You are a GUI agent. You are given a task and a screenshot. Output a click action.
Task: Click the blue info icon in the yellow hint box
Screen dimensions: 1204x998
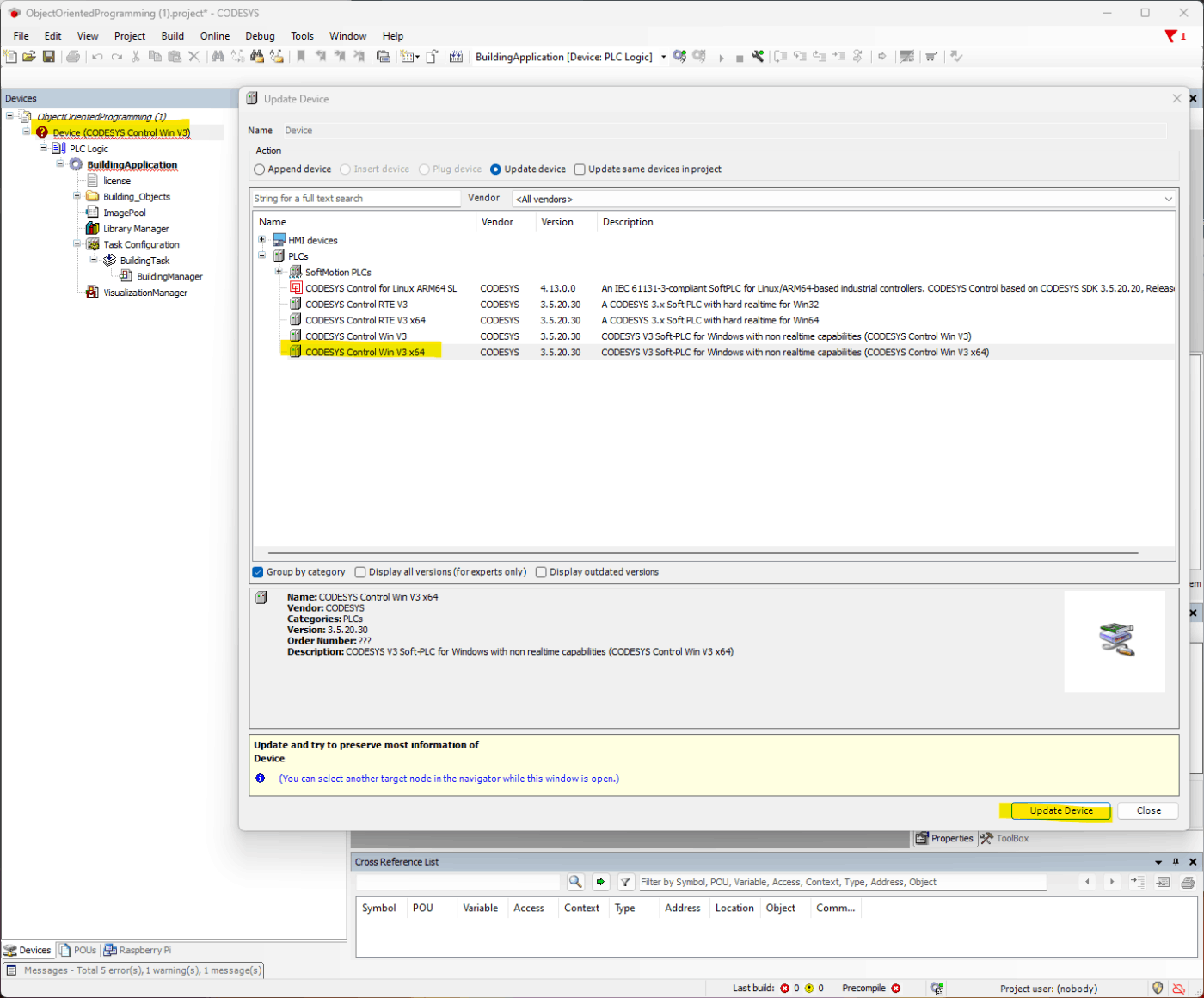[x=261, y=779]
